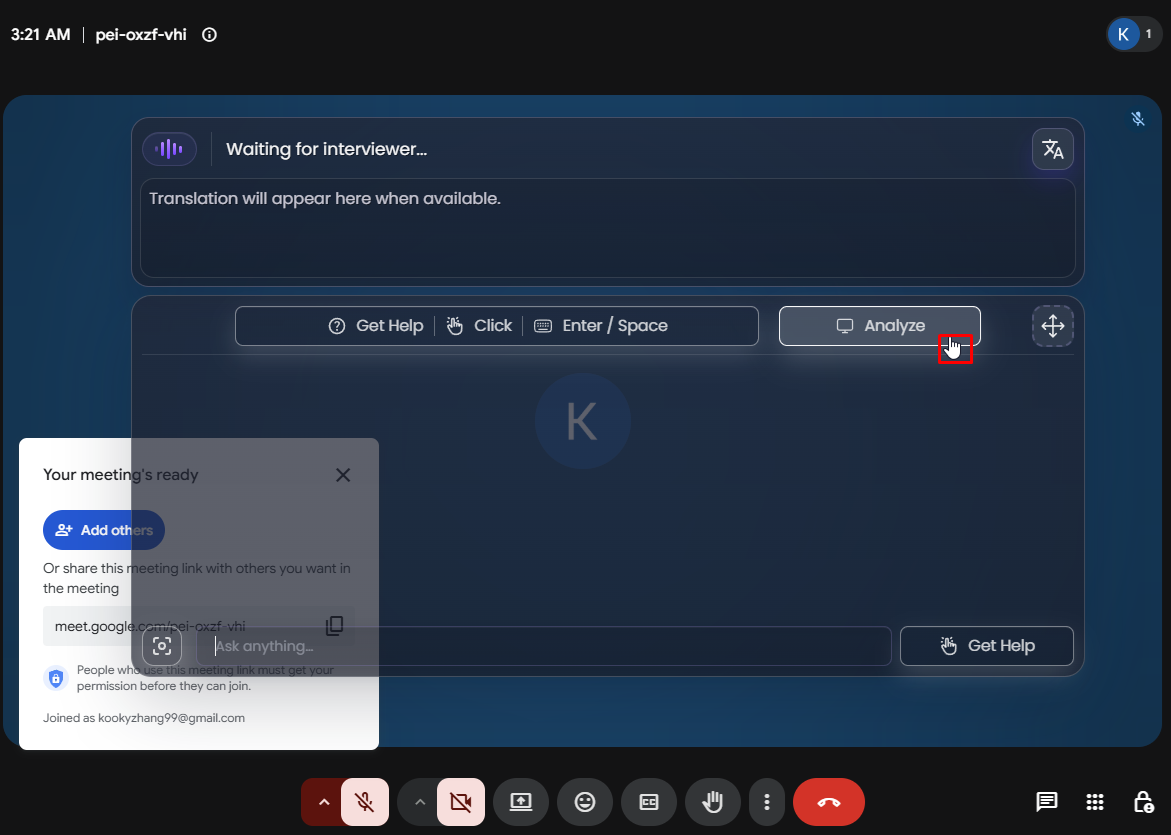Toggle closed captions

pos(649,802)
